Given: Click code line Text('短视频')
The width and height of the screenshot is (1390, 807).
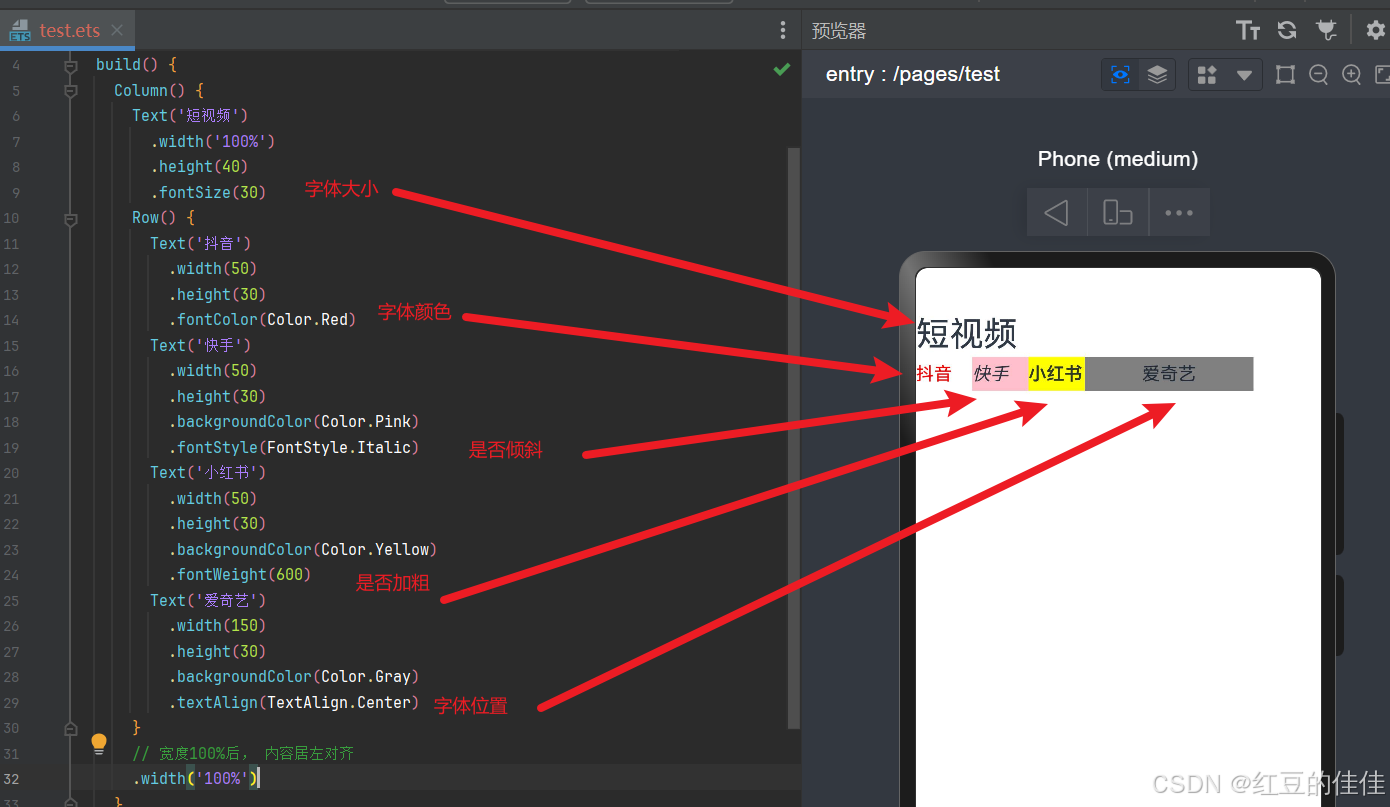Looking at the screenshot, I should [x=190, y=116].
